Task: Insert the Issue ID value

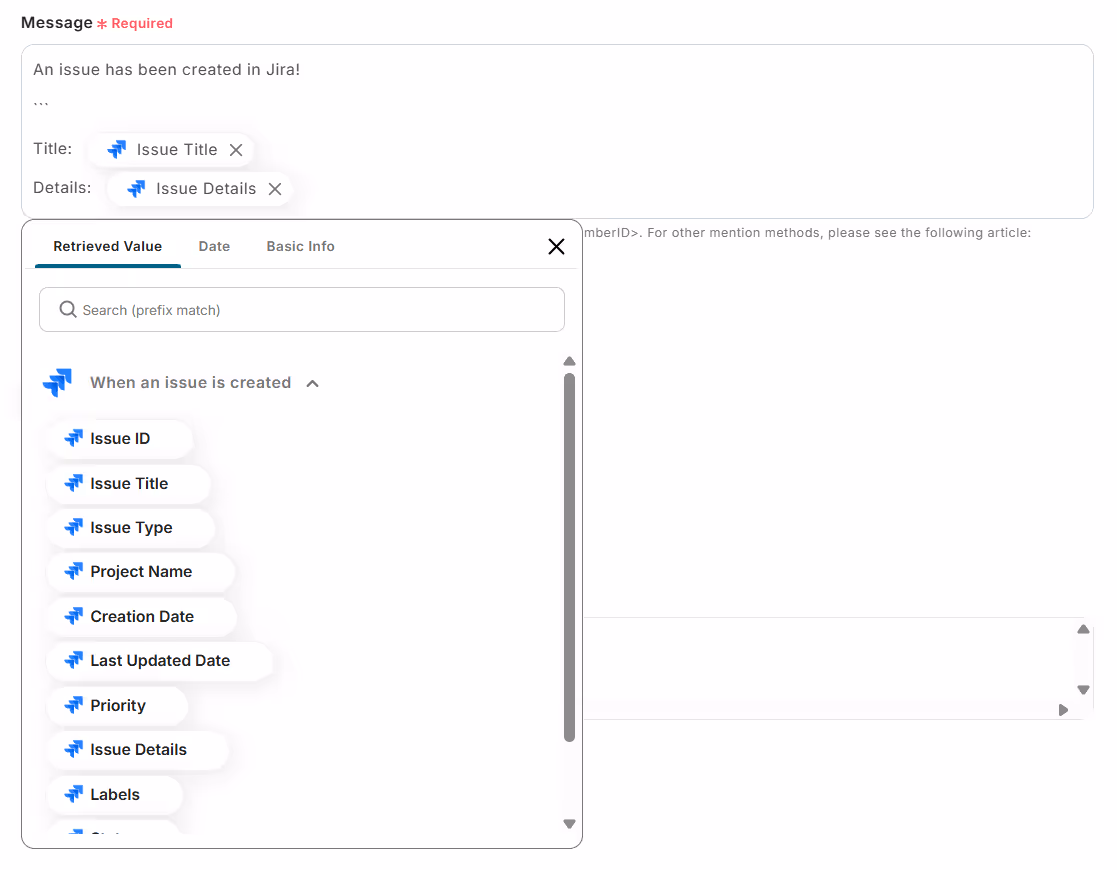Action: [120, 439]
